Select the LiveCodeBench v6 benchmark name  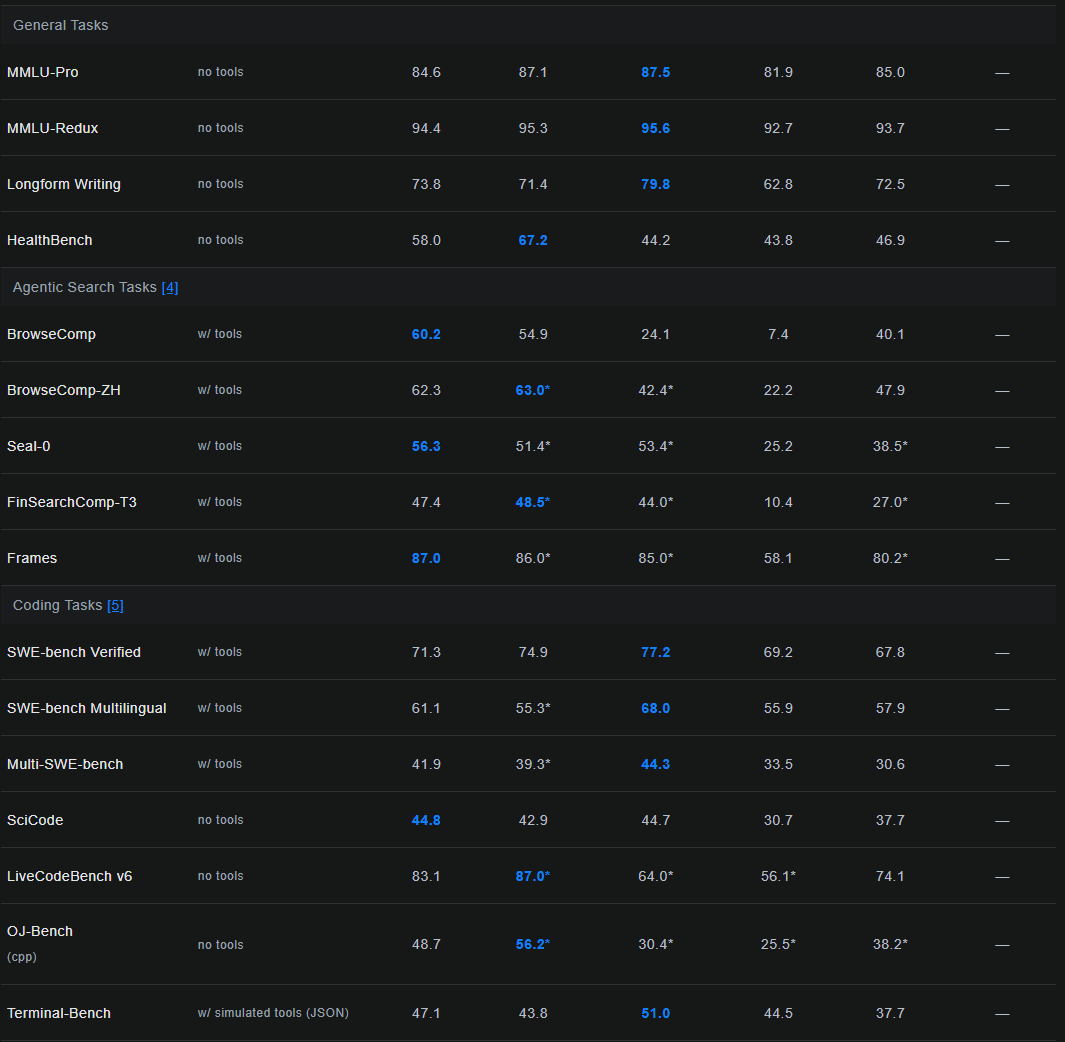click(x=69, y=876)
